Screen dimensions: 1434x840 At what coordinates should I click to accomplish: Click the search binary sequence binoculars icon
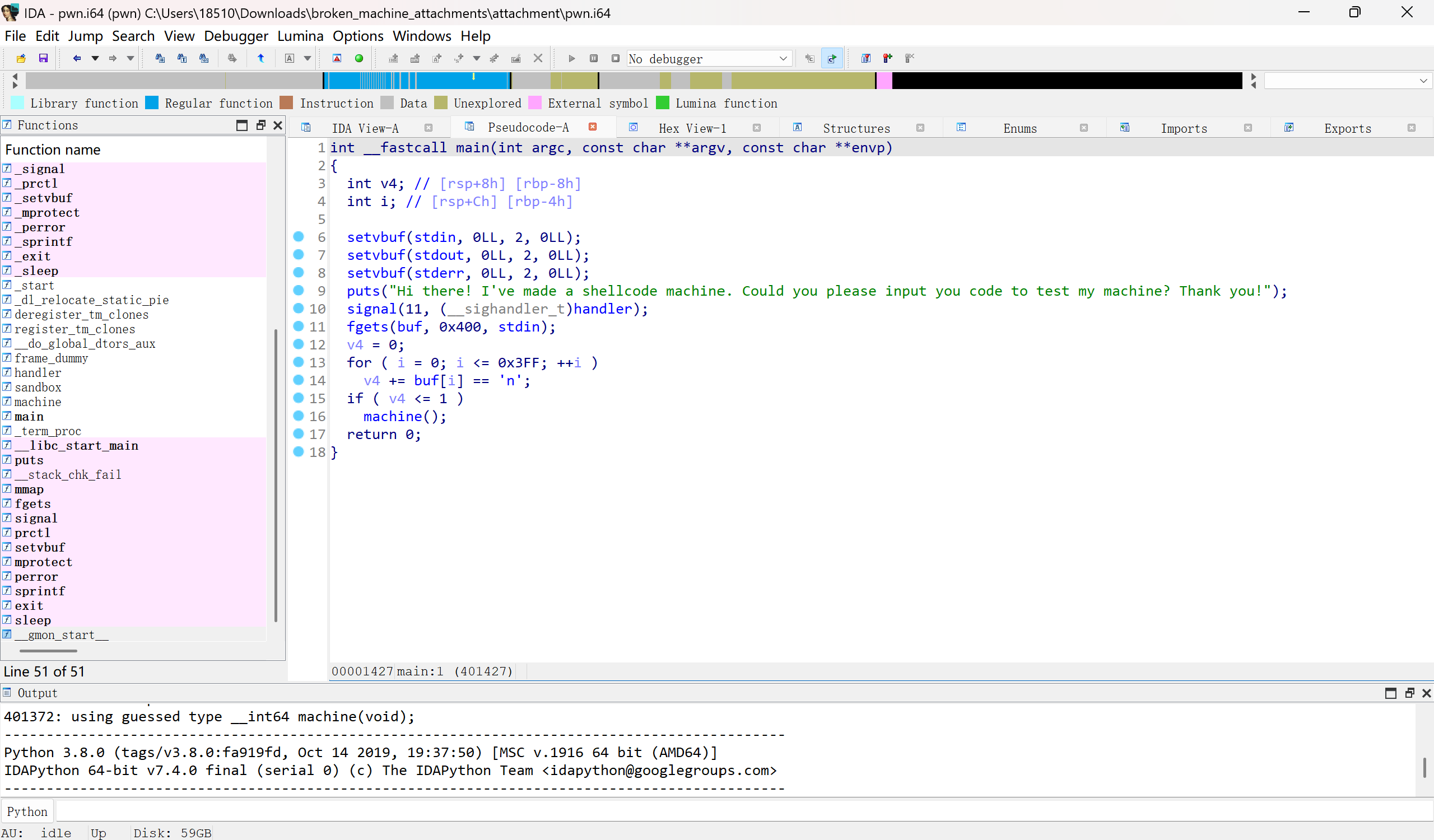point(204,59)
